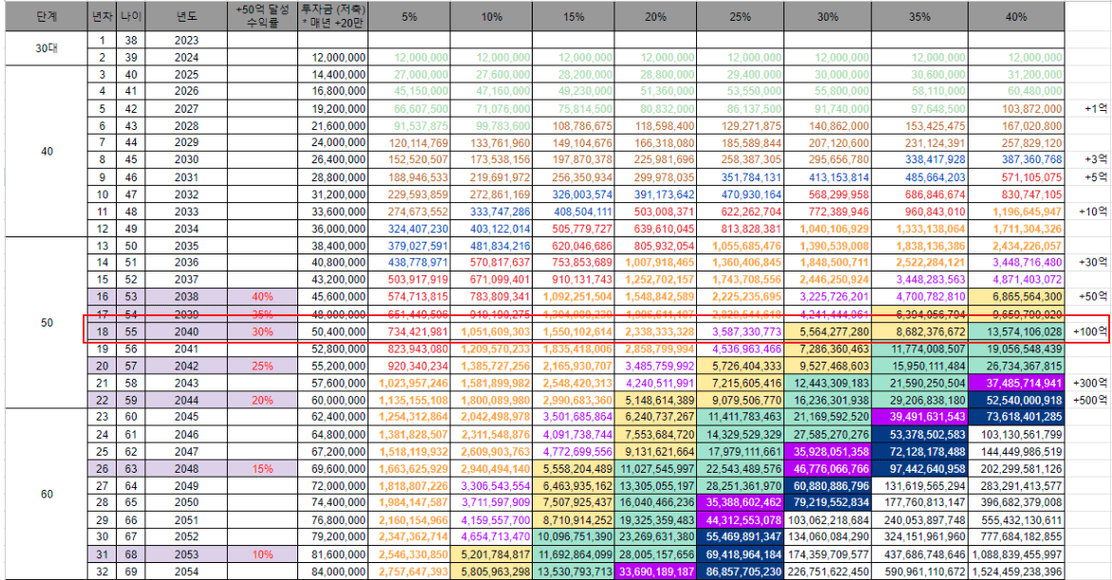1112x580 pixels.
Task: Select the 5% return column header
Action: [x=410, y=16]
